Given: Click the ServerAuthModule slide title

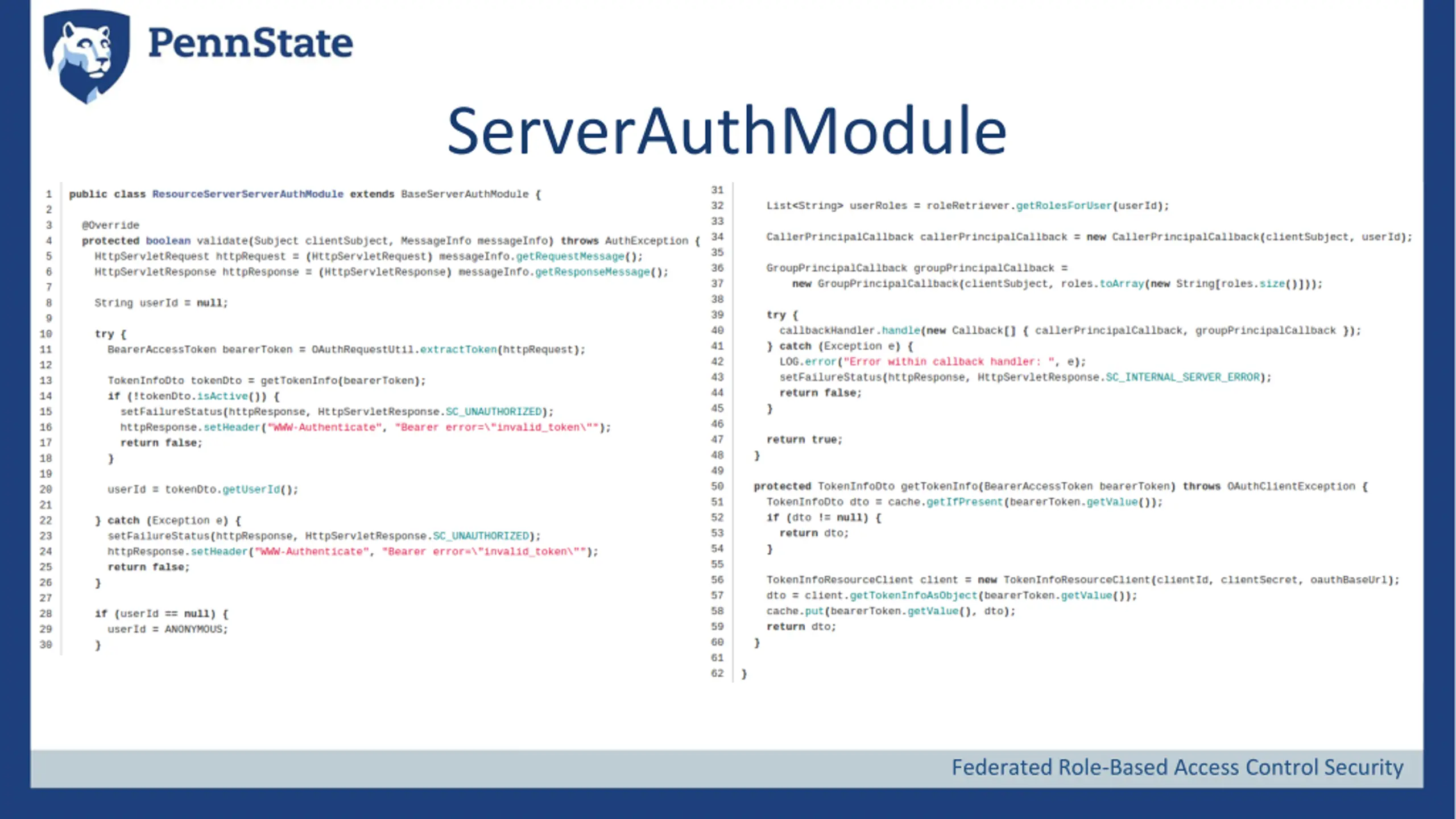Looking at the screenshot, I should pos(727,131).
